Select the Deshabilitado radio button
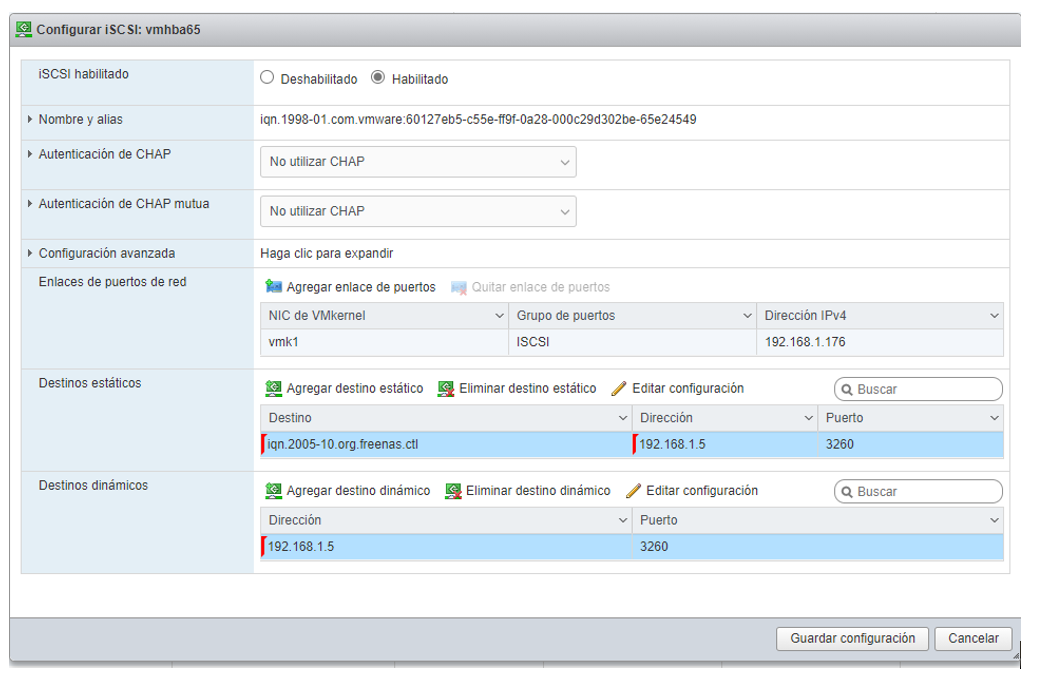This screenshot has width=1044, height=683. click(267, 77)
